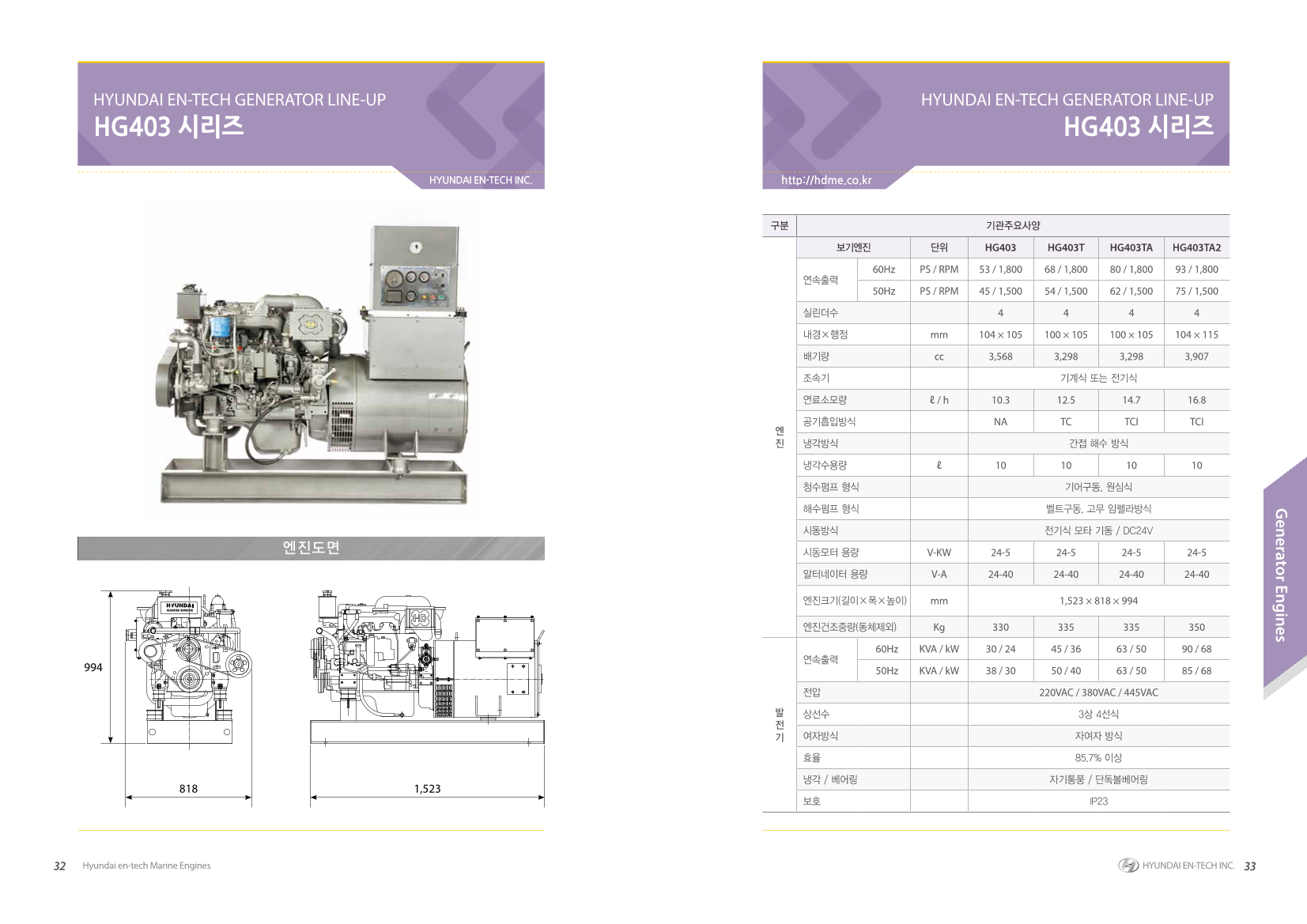This screenshot has width=1307, height=924.
Task: Click the HYUNDAI EN-TECH INC. label under left banner
Action: 480,180
